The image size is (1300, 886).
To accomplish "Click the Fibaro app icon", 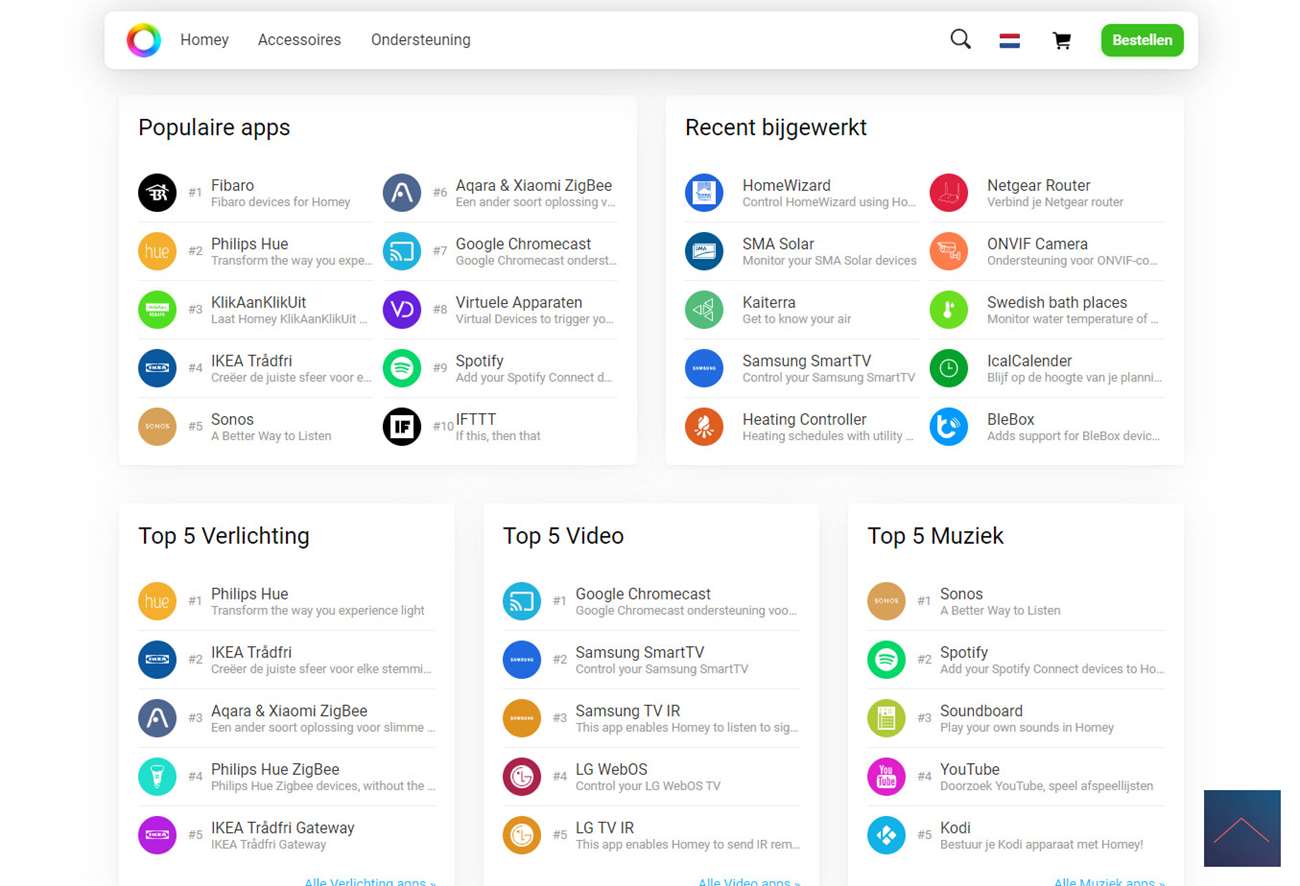I will click(157, 193).
